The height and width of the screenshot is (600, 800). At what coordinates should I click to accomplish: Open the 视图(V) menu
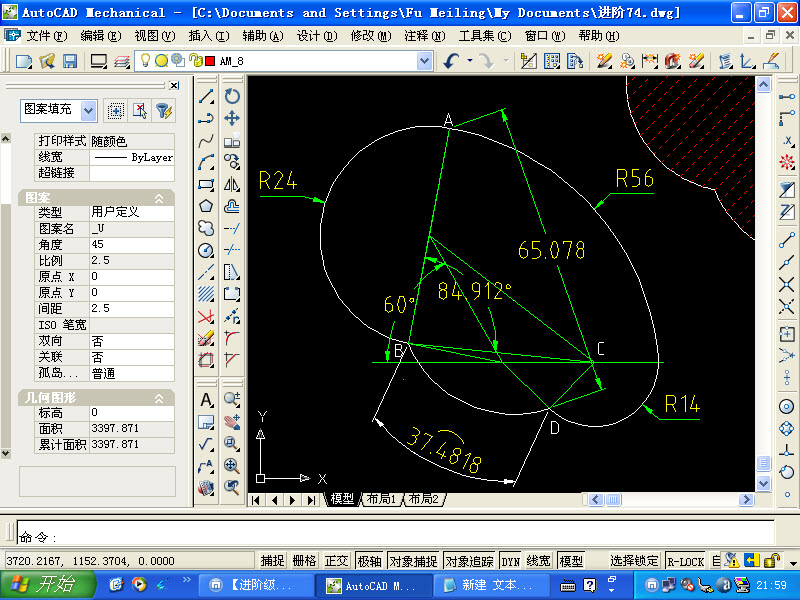tap(155, 36)
